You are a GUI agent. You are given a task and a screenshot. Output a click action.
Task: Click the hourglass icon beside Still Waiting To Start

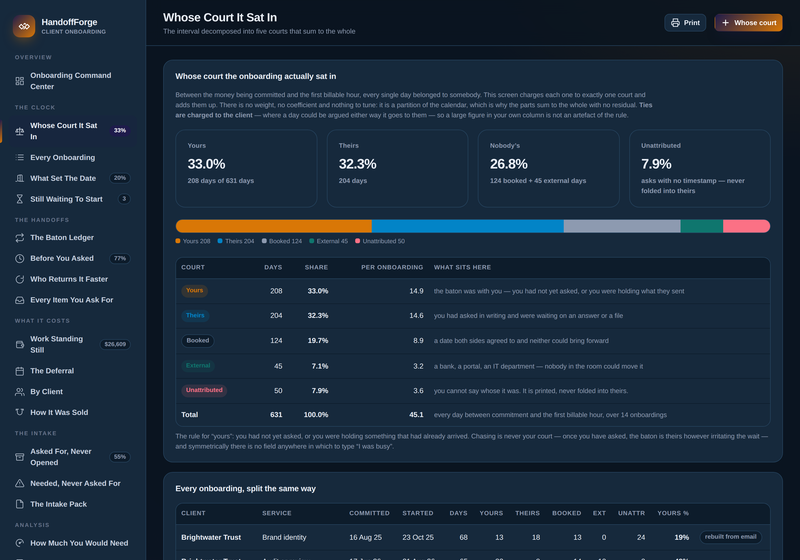19,199
